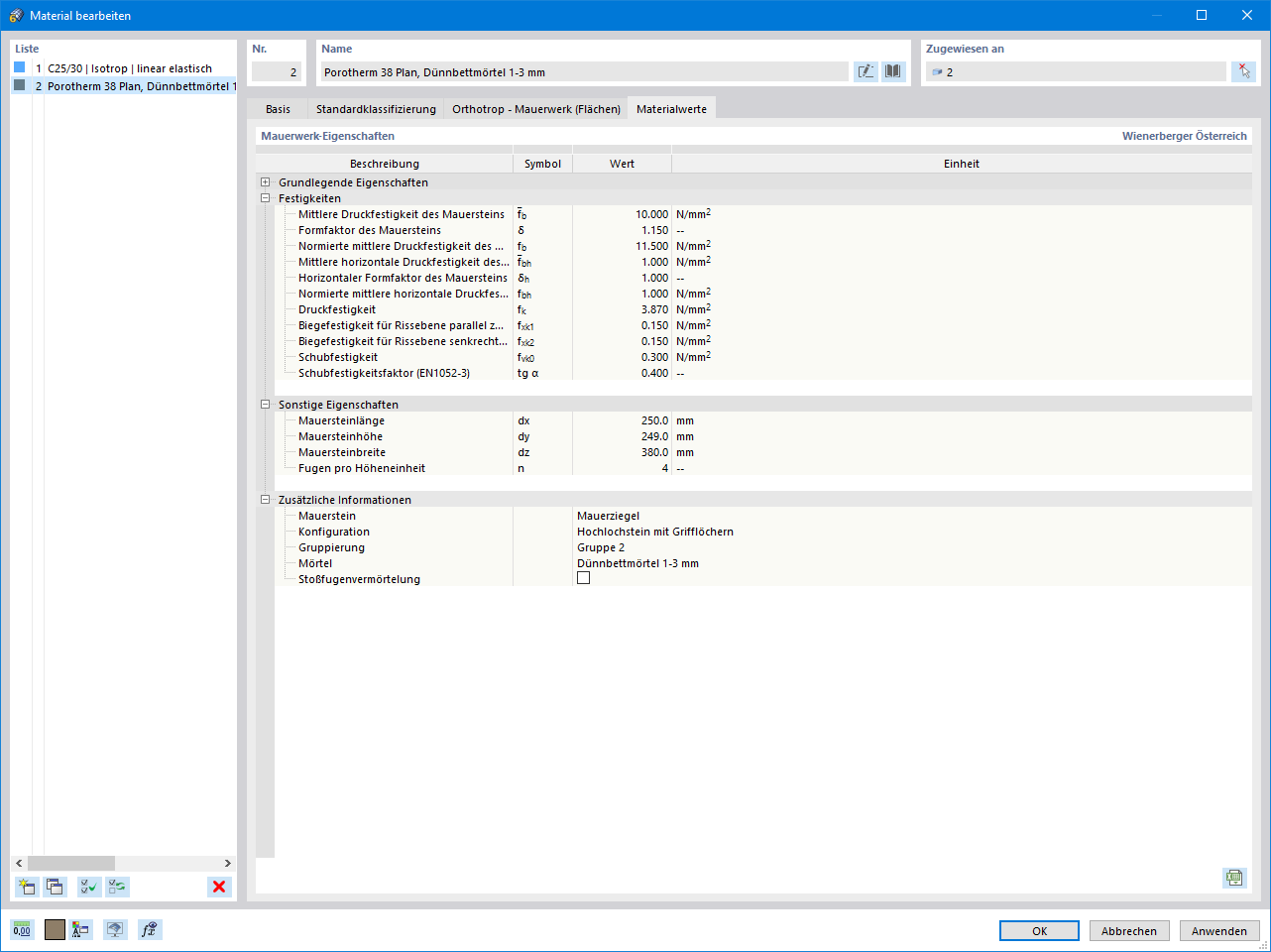Copy the selected material with the duplicate icon

pyautogui.click(x=55, y=887)
